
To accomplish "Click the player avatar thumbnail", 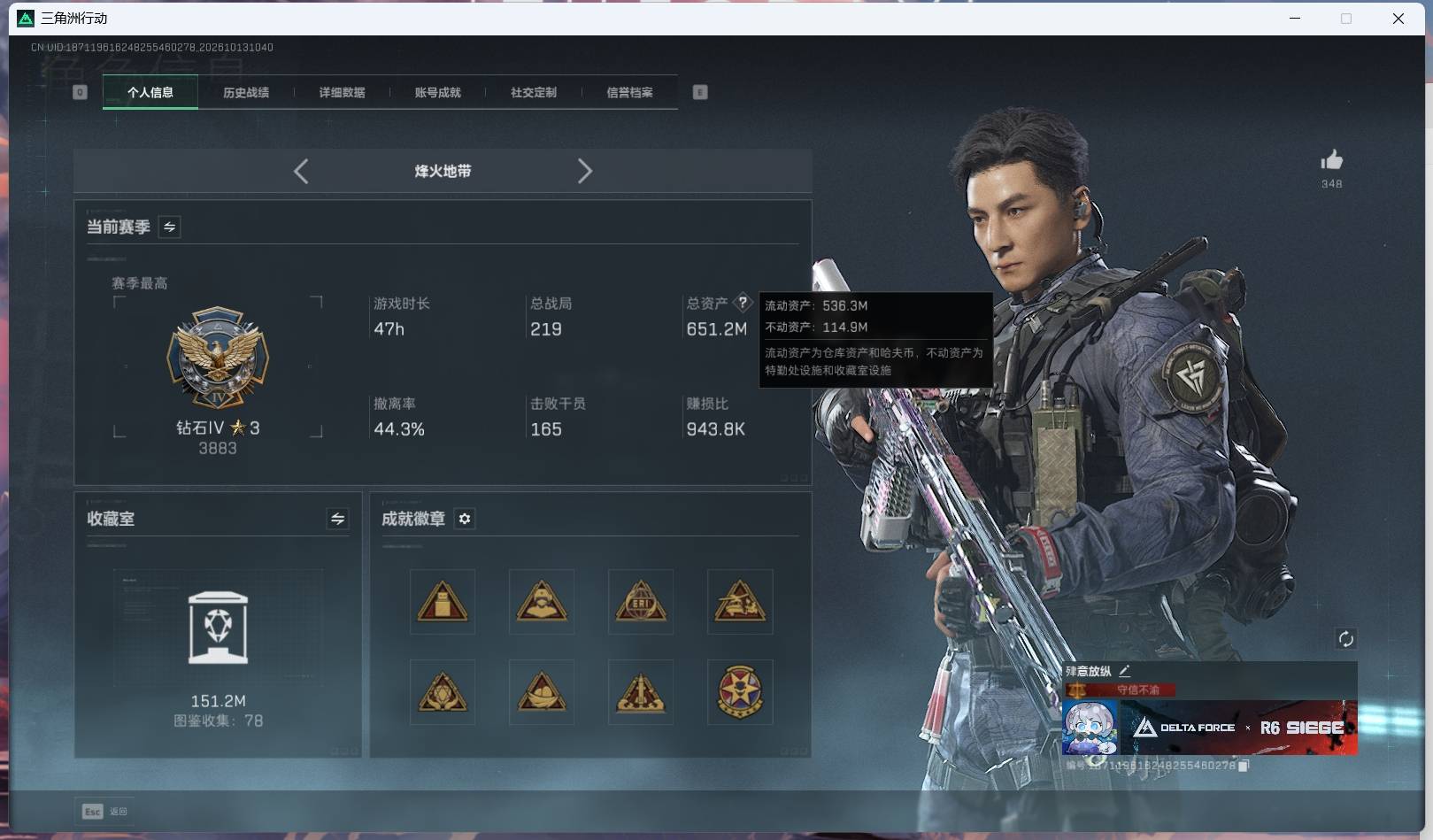I will tap(1090, 728).
